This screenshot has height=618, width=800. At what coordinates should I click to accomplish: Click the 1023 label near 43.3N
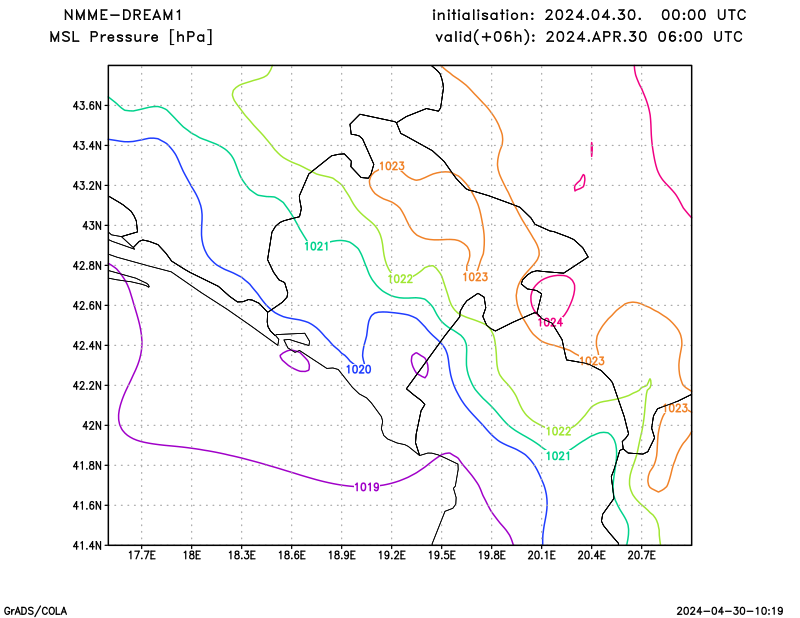tap(392, 166)
